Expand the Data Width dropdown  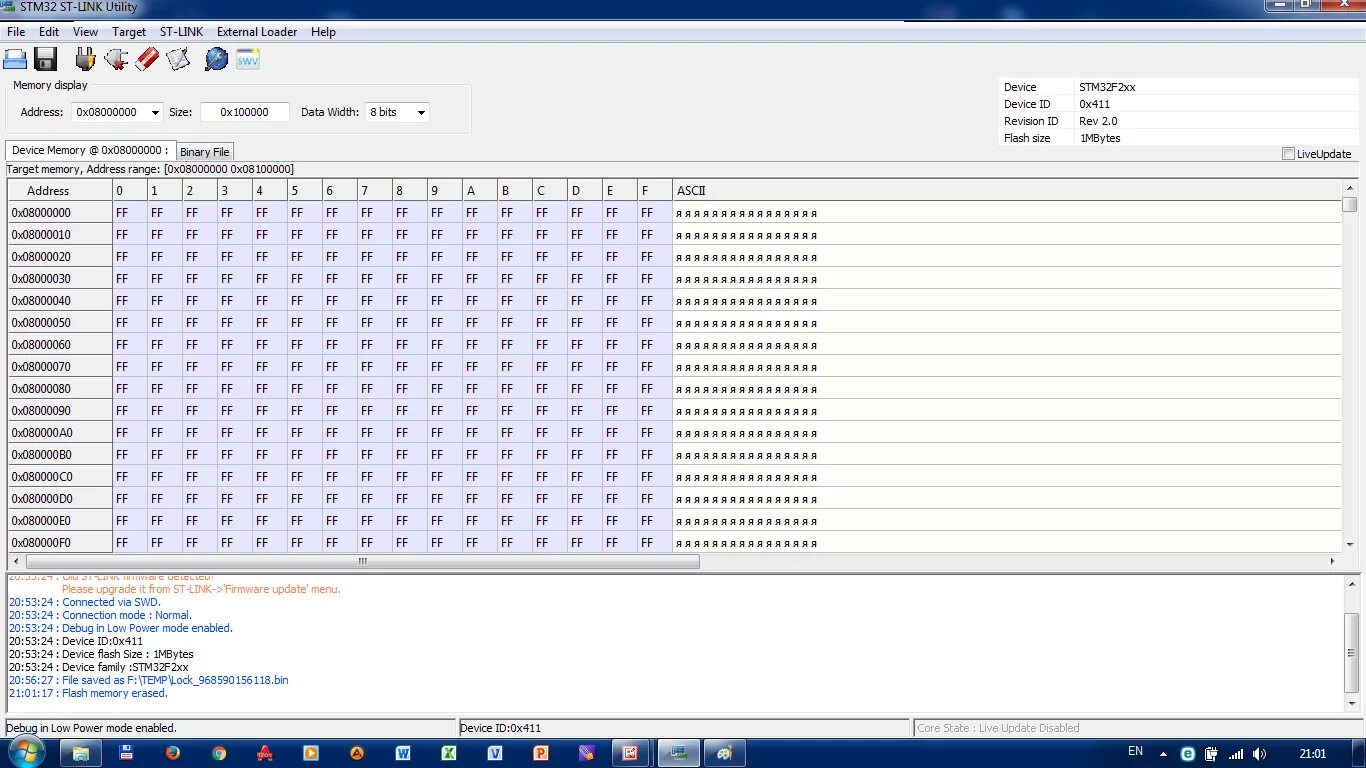421,113
